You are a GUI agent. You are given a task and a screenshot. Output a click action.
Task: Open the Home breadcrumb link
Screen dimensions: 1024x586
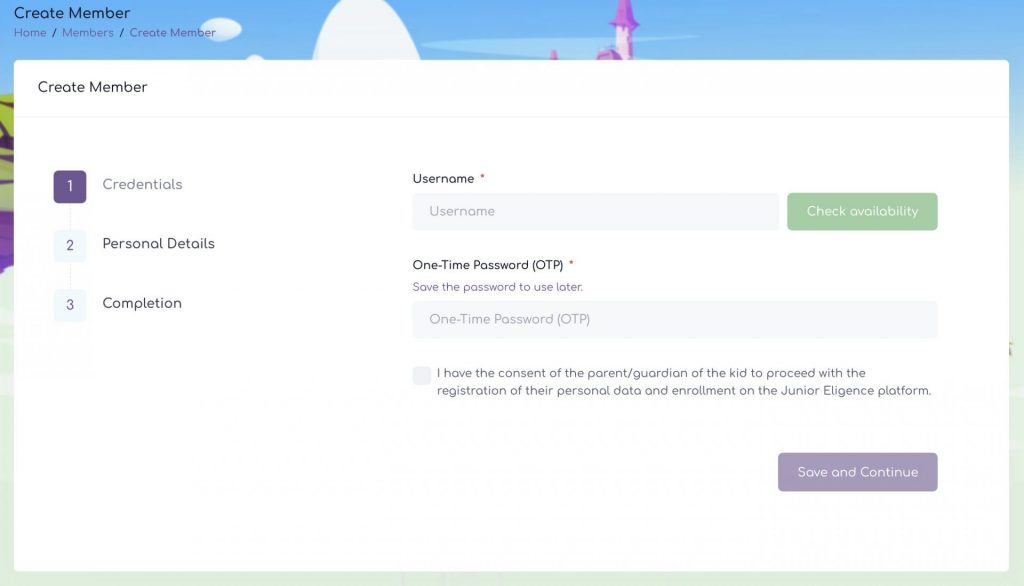click(x=30, y=33)
